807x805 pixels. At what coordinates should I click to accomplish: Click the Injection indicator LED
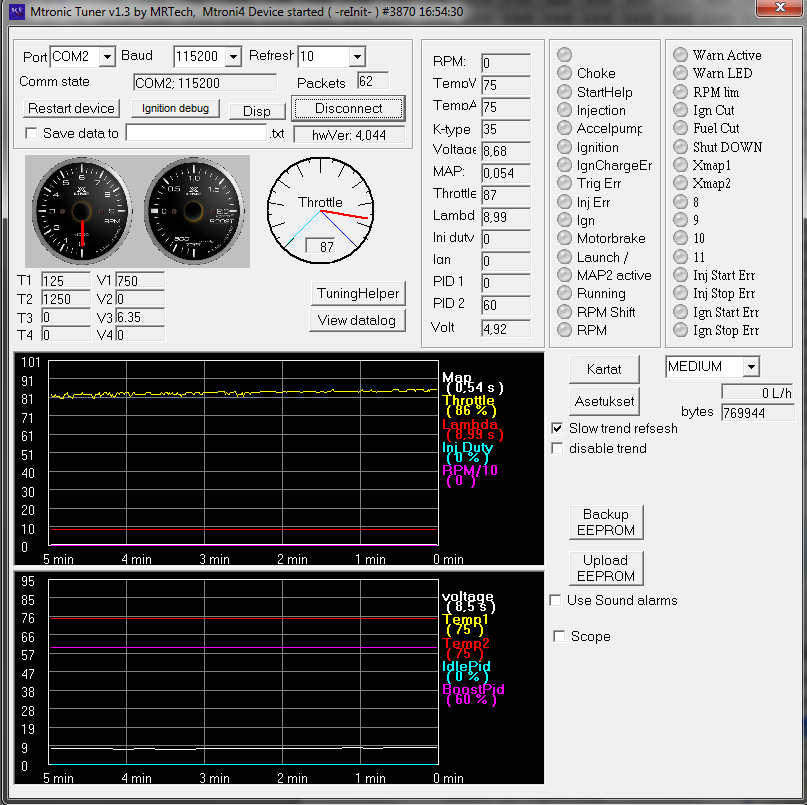[x=565, y=110]
